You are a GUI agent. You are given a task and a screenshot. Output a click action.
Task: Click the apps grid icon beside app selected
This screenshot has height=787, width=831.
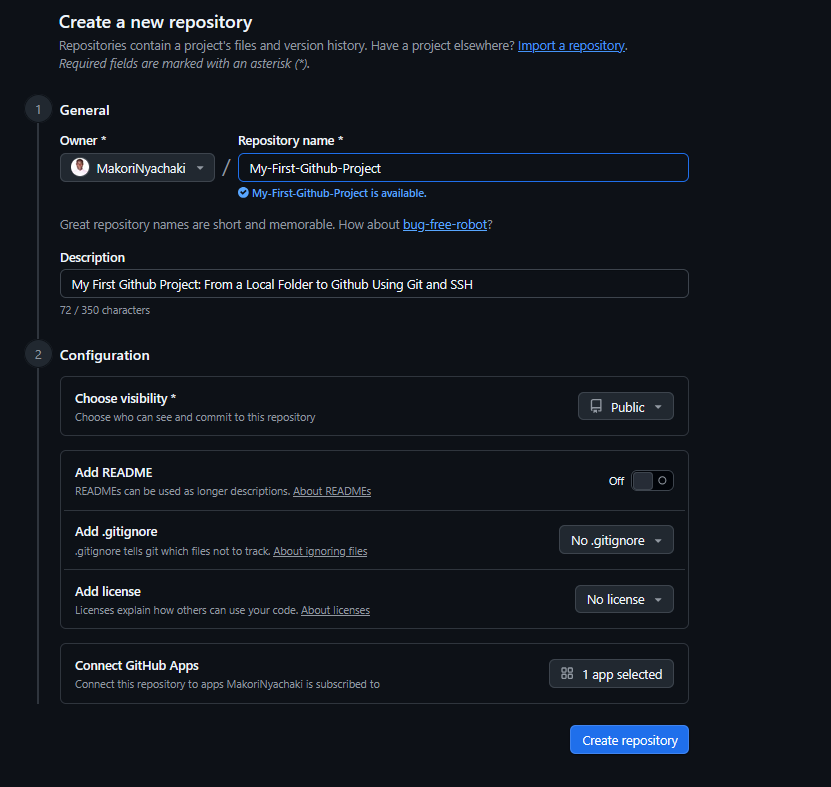[567, 674]
